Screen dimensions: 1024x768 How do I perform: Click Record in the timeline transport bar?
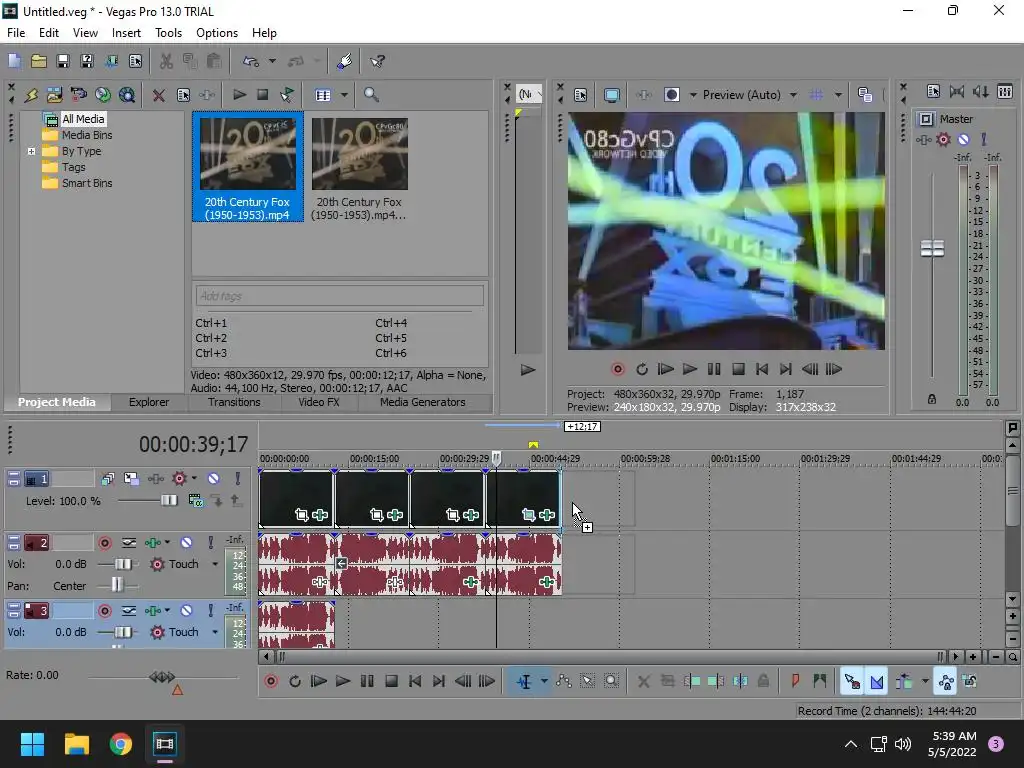[271, 681]
